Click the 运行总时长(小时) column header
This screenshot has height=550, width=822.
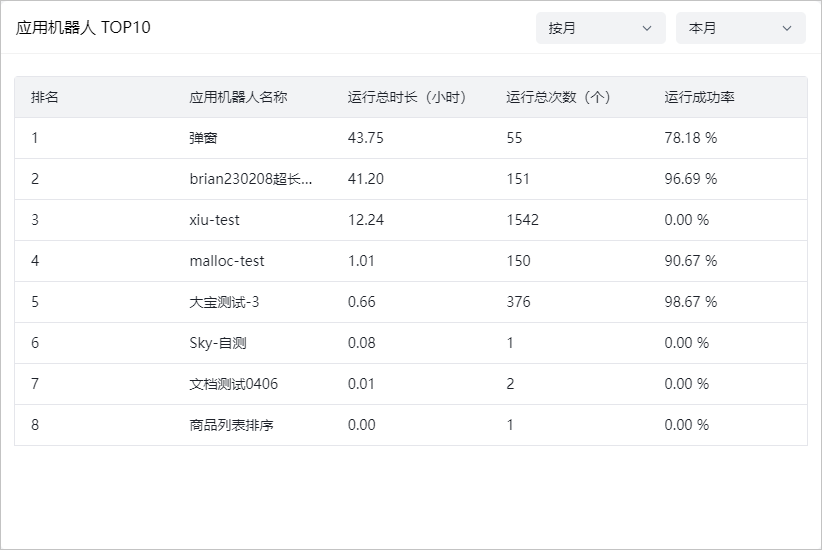click(x=407, y=97)
